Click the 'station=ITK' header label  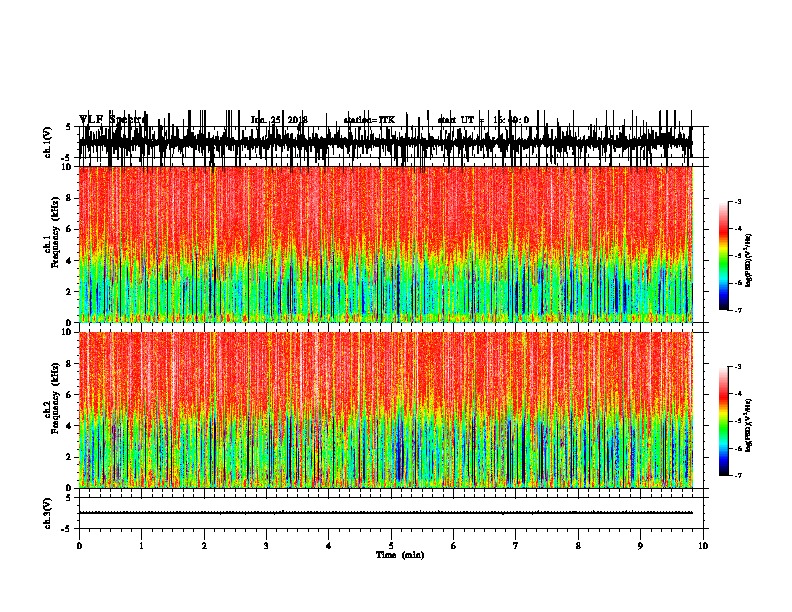[x=369, y=120]
